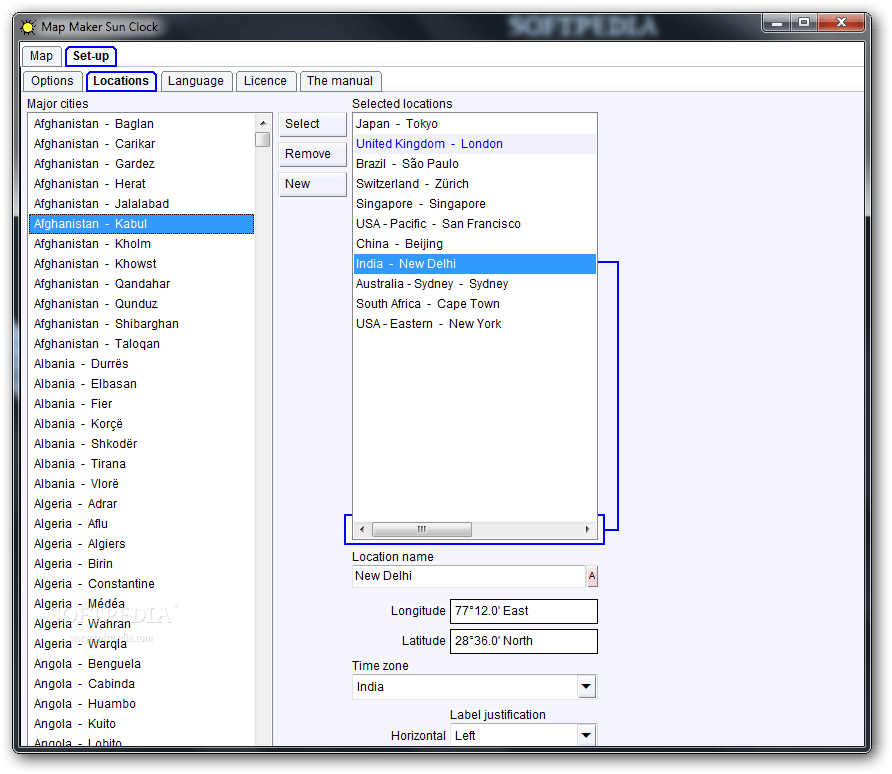The height and width of the screenshot is (774, 892).
Task: Select 'Japan - Tokyo' in Selected locations
Action: pyautogui.click(x=475, y=124)
